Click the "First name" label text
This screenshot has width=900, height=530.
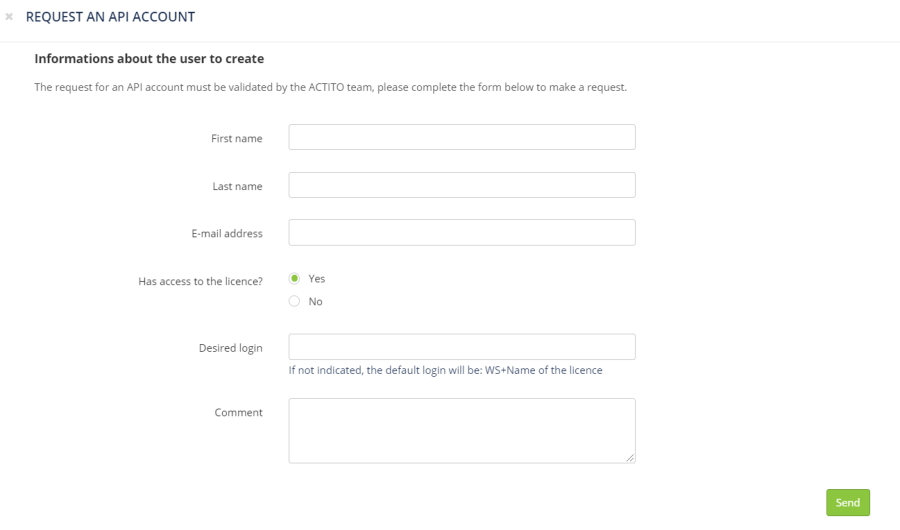[x=236, y=138]
